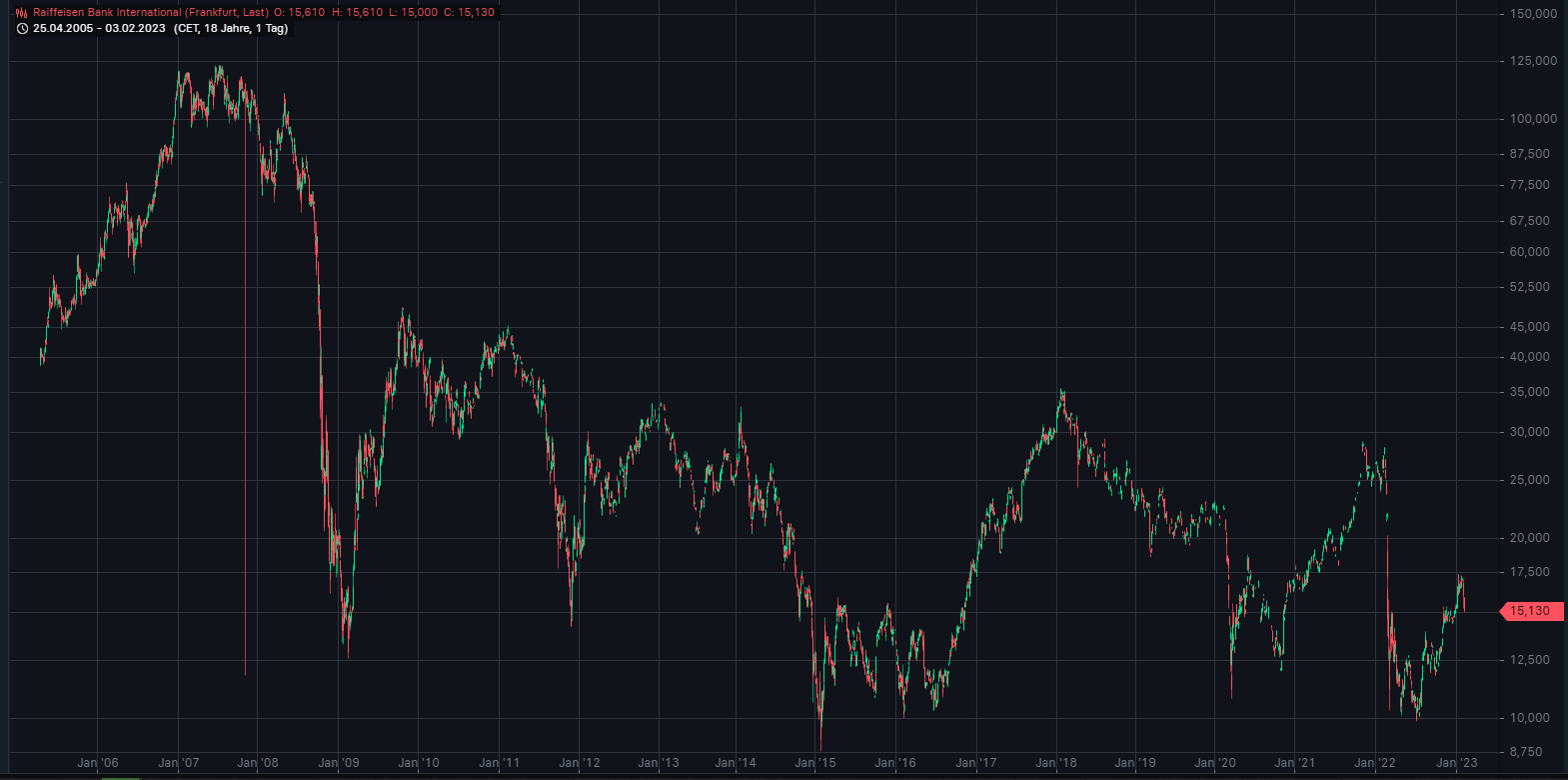The width and height of the screenshot is (1568, 780).
Task: Select Jan '20 on the time axis
Action: pos(1215,763)
